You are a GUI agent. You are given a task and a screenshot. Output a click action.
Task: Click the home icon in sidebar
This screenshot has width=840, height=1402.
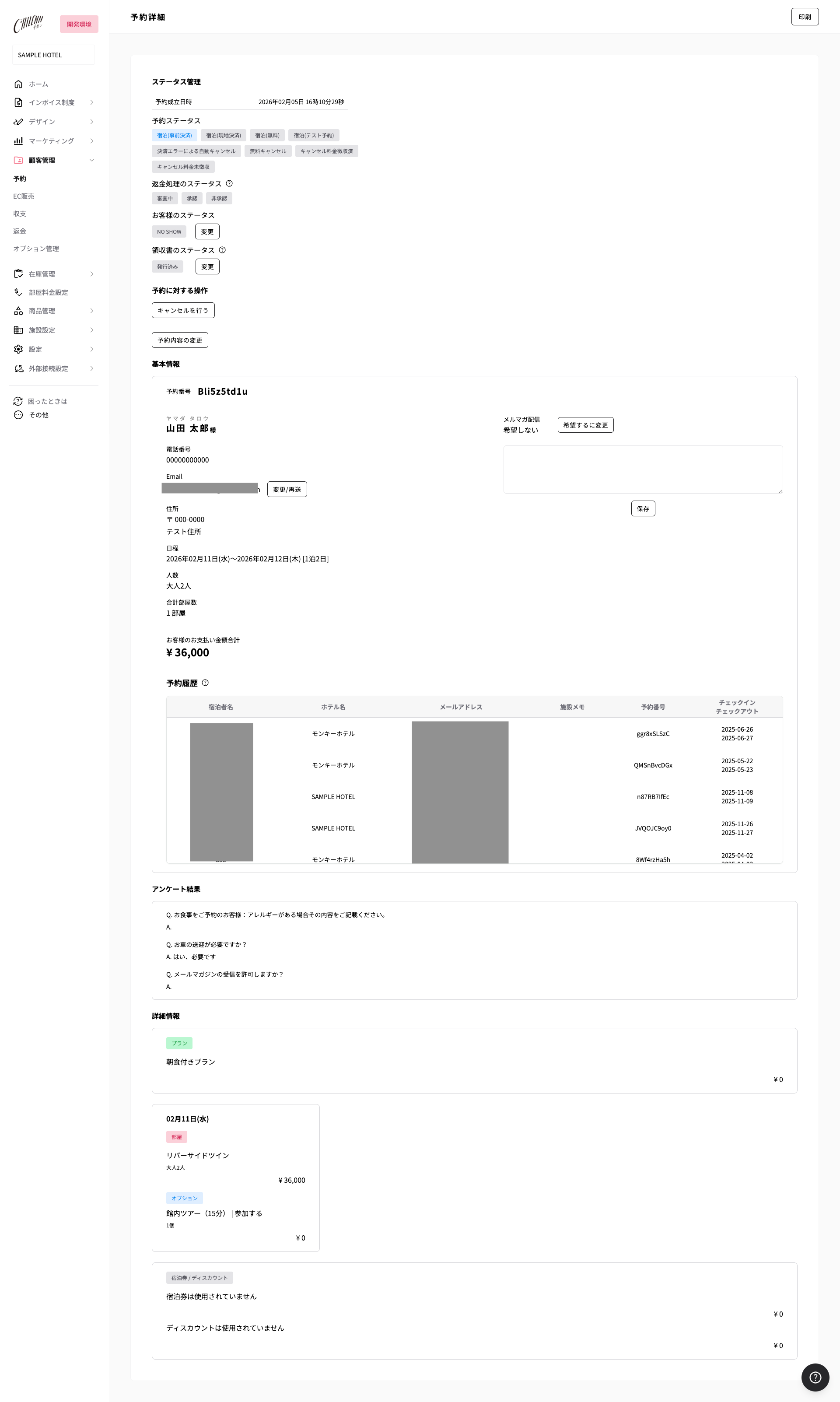(x=18, y=84)
